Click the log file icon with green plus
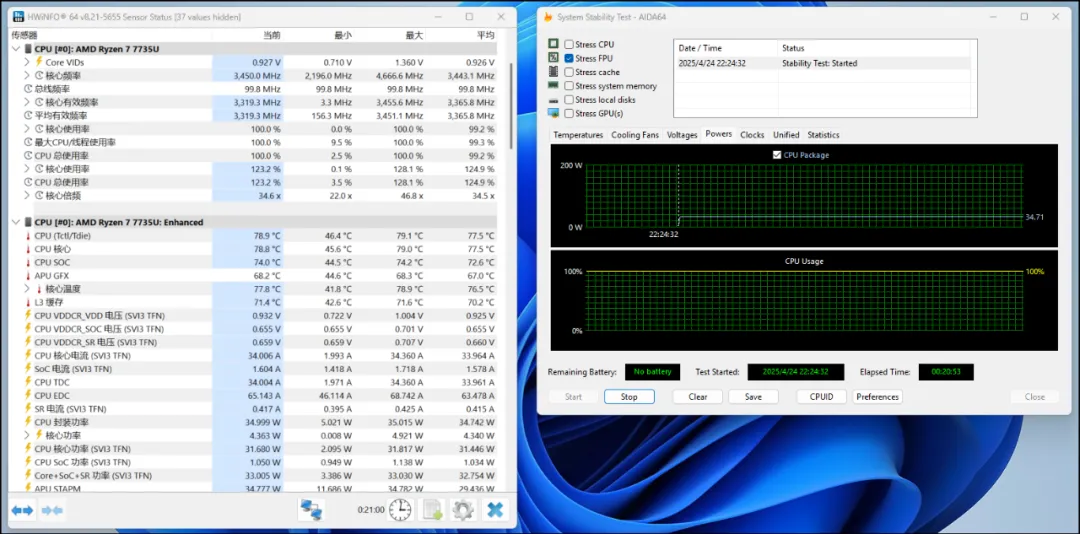The width and height of the screenshot is (1080, 534). (433, 511)
